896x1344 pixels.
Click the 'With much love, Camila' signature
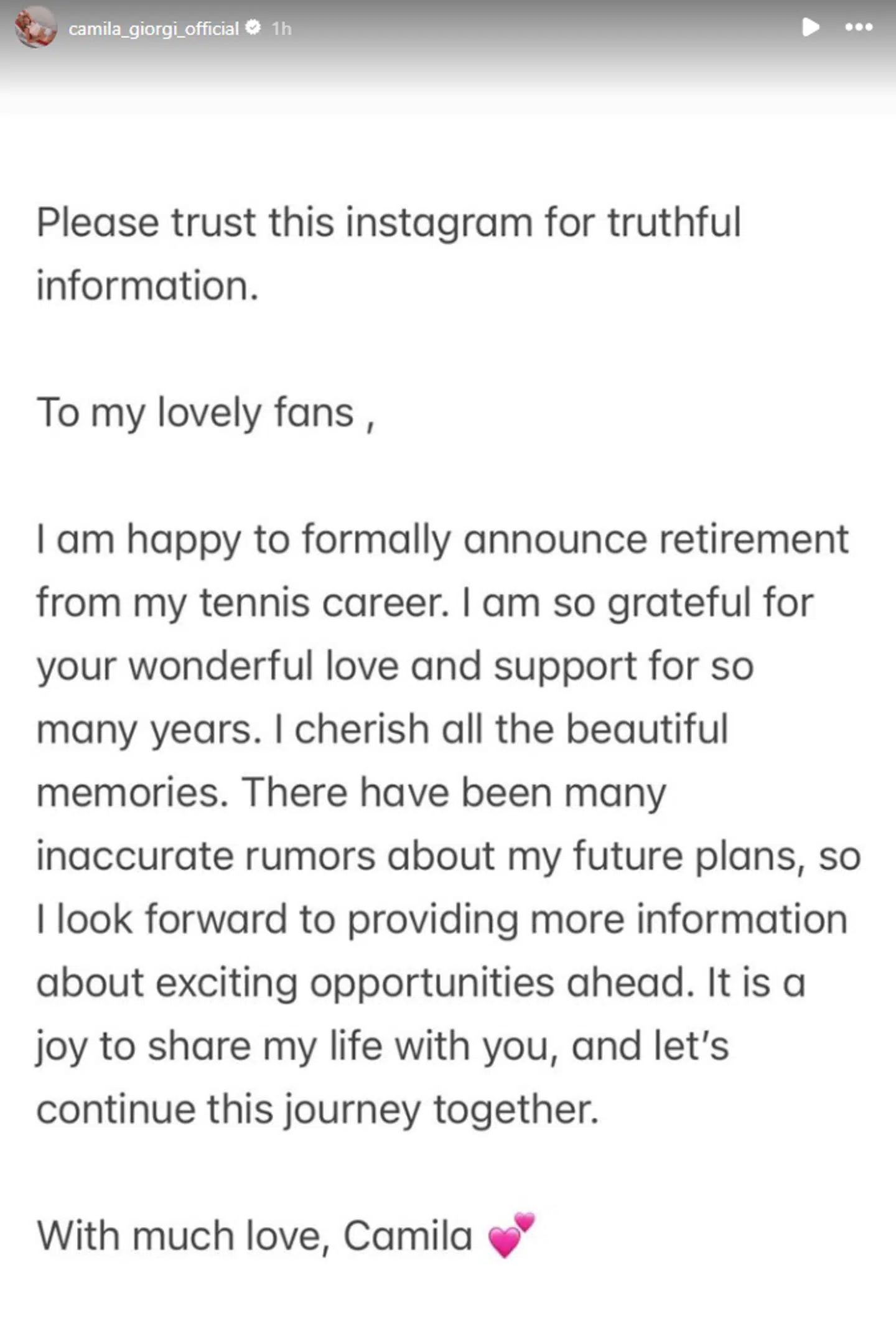pyautogui.click(x=254, y=1235)
